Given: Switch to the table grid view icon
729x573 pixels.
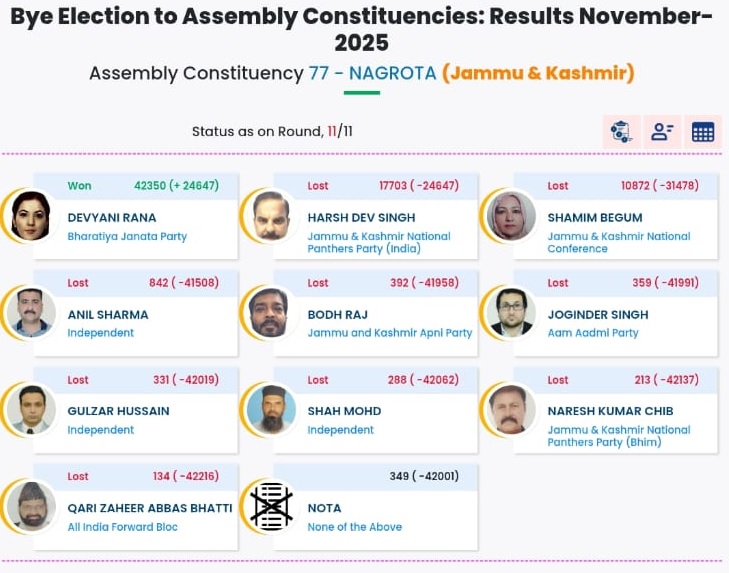Looking at the screenshot, I should coord(702,131).
